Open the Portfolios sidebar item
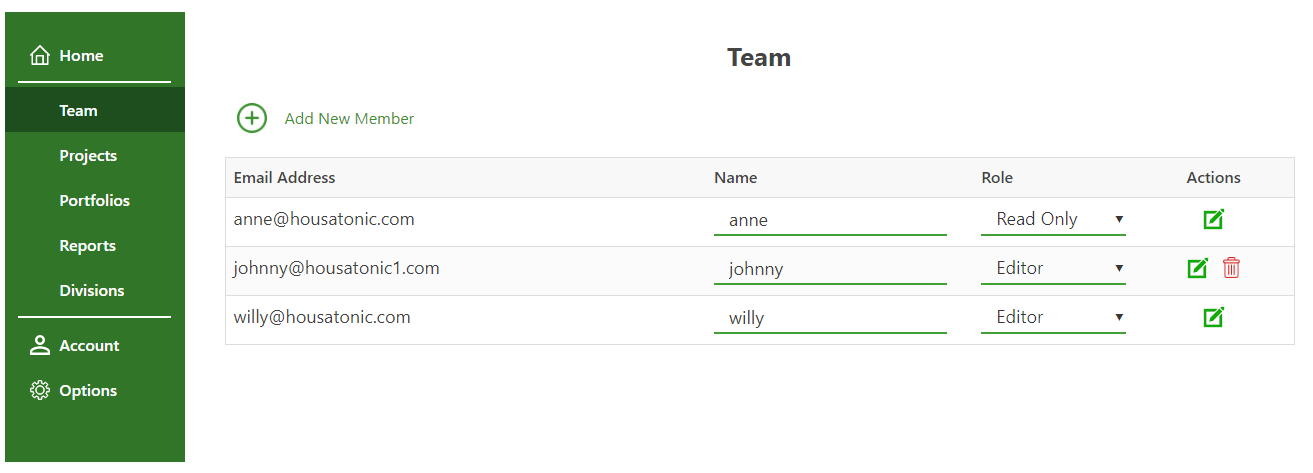 click(x=94, y=201)
